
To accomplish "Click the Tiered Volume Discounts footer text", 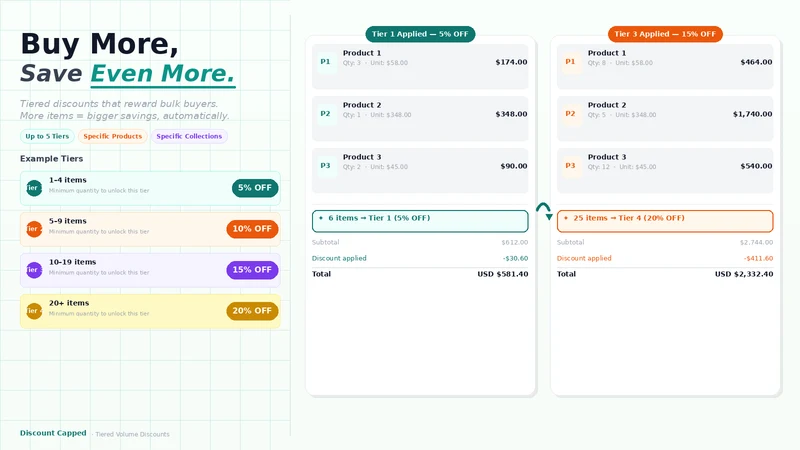I will tap(132, 434).
